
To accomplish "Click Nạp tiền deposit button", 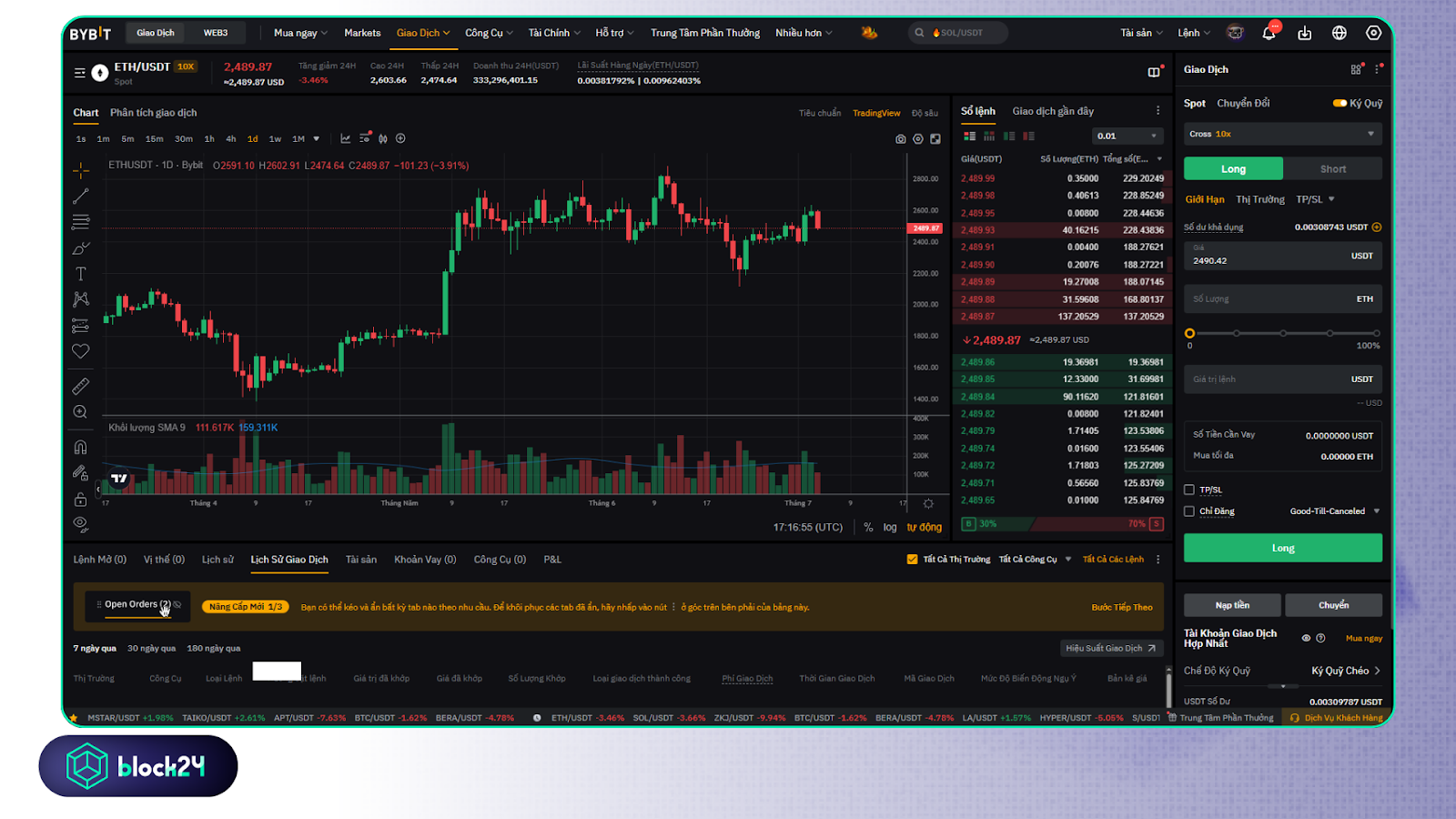I will 1232,605.
